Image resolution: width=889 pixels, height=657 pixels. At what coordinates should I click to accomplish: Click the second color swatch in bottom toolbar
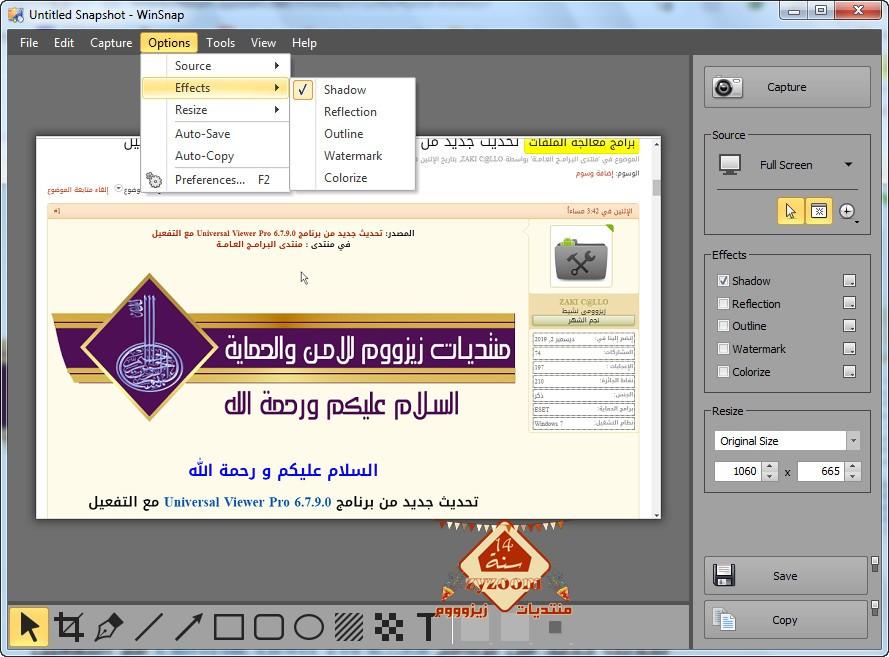point(515,627)
